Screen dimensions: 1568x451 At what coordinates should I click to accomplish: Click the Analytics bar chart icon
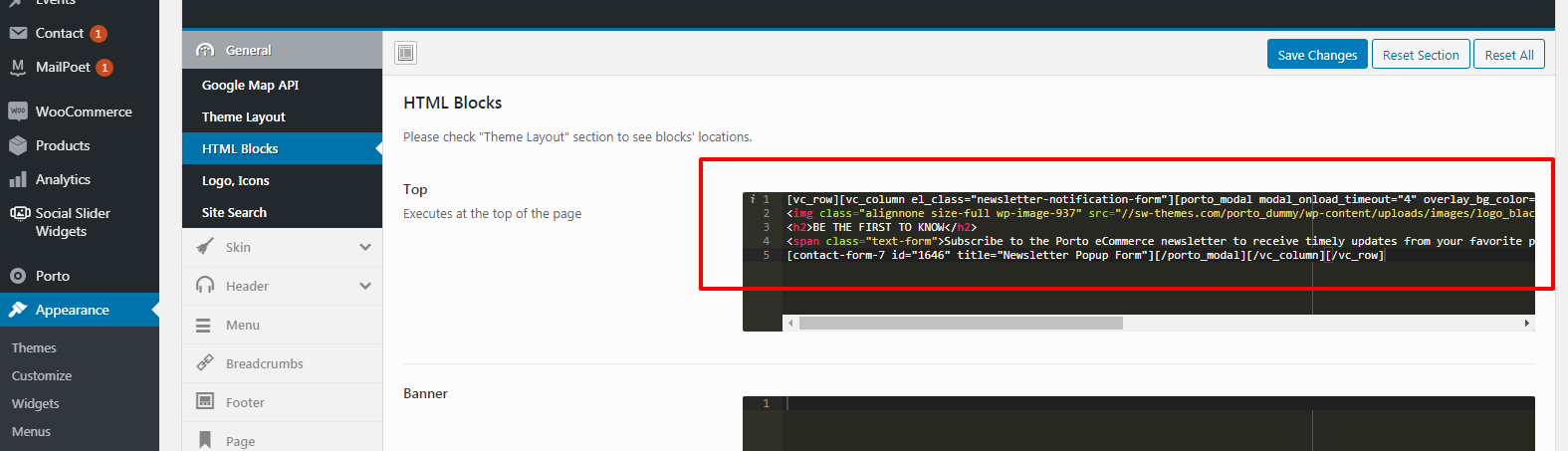(x=18, y=179)
